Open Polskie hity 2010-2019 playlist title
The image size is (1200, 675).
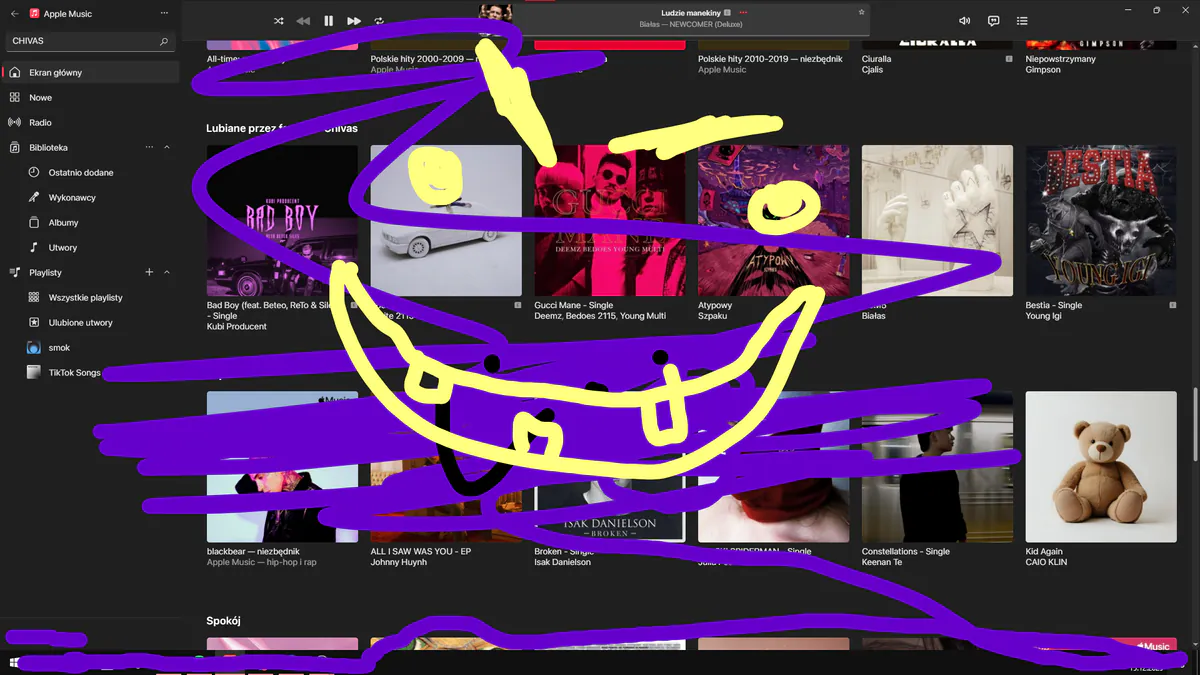pos(770,59)
